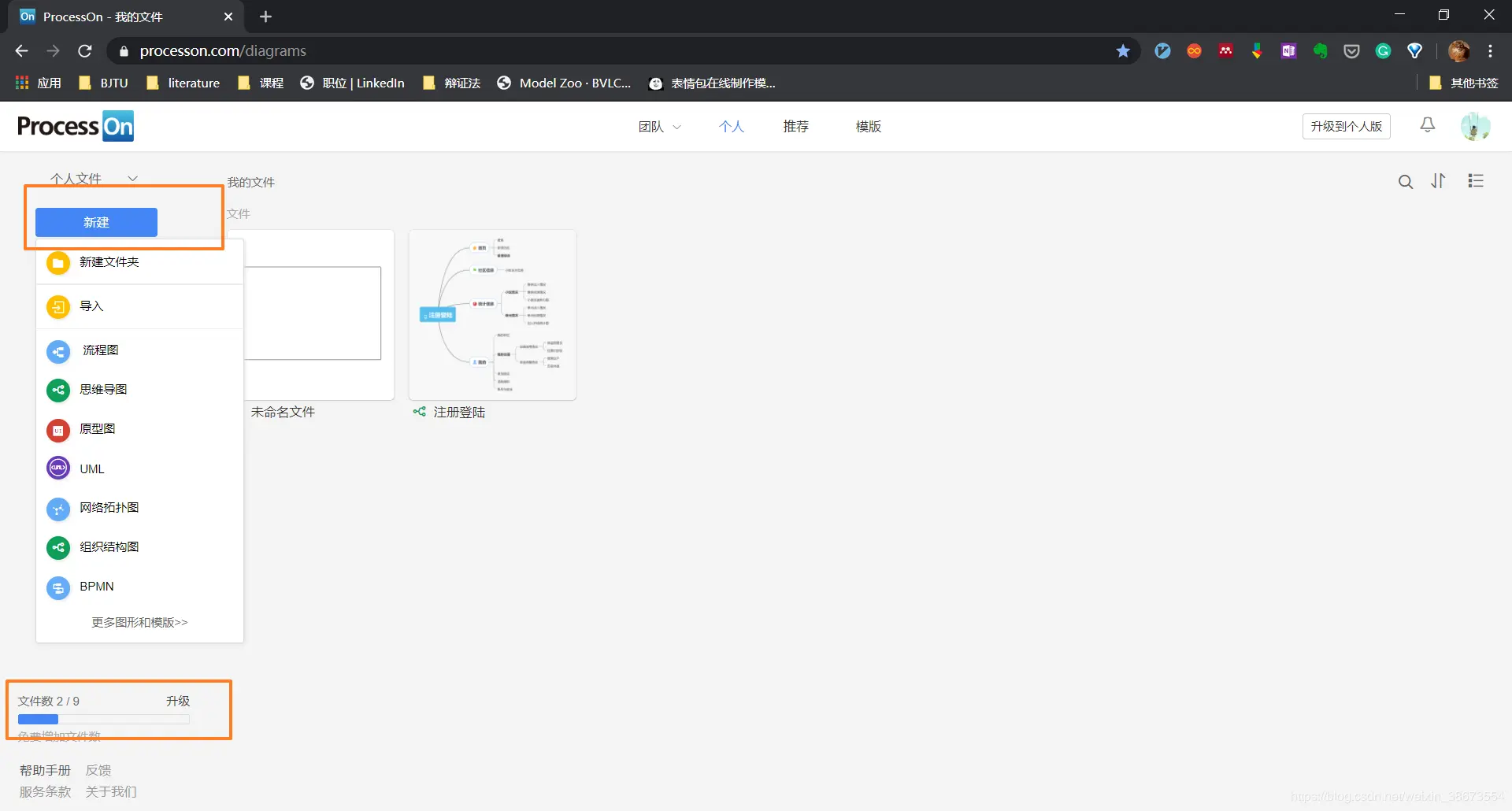Click the 我的文件 breadcrumb
Image resolution: width=1512 pixels, height=811 pixels.
[251, 182]
